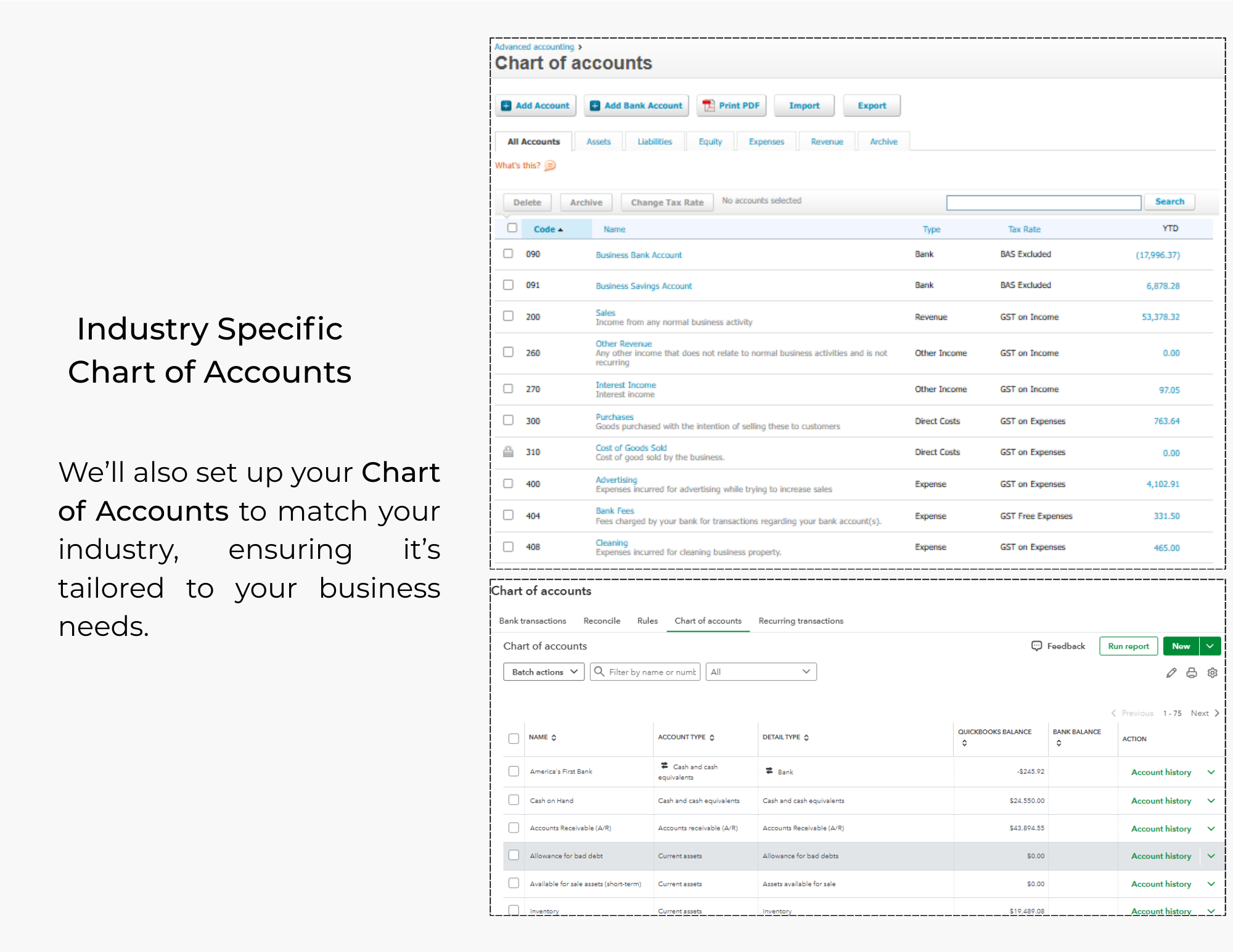This screenshot has width=1233, height=952.
Task: Open the Batch actions dropdown
Action: click(x=544, y=672)
